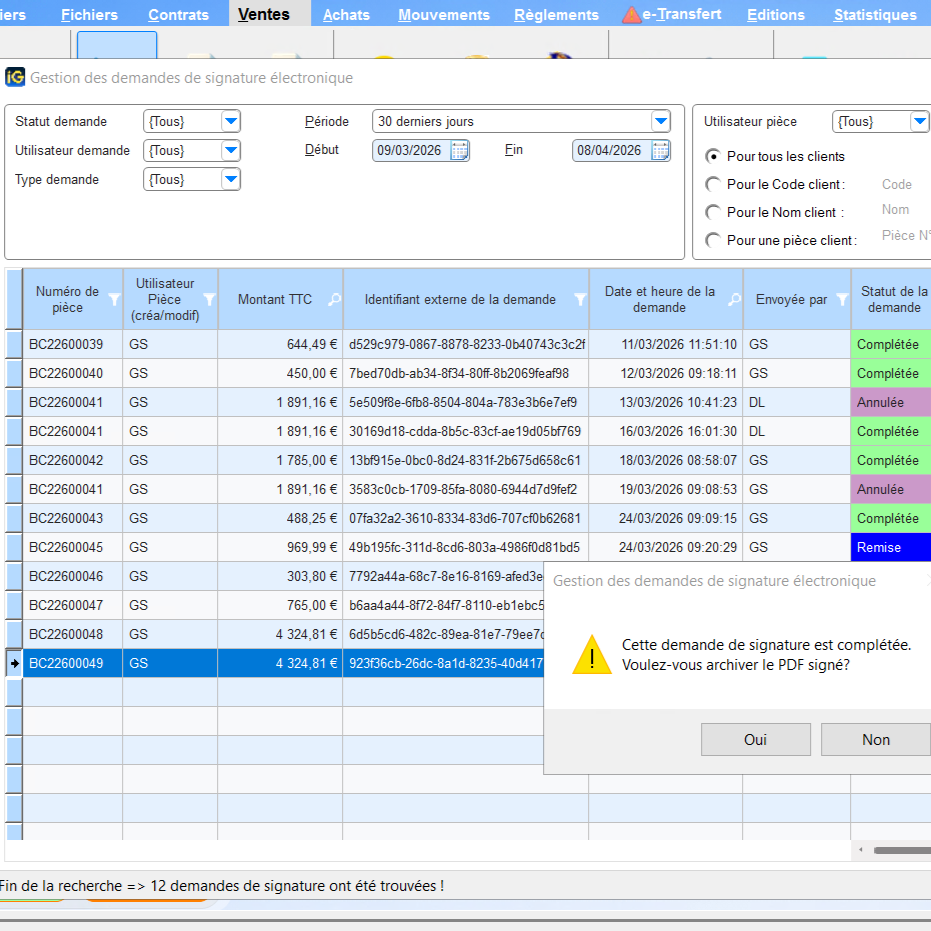Image resolution: width=931 pixels, height=931 pixels.
Task: Select the Pour le Nom client option
Action: pyautogui.click(x=713, y=212)
